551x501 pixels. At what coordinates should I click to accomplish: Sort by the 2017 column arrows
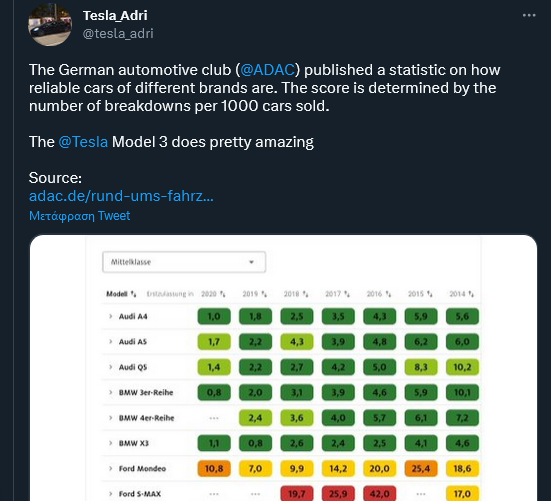pos(347,294)
